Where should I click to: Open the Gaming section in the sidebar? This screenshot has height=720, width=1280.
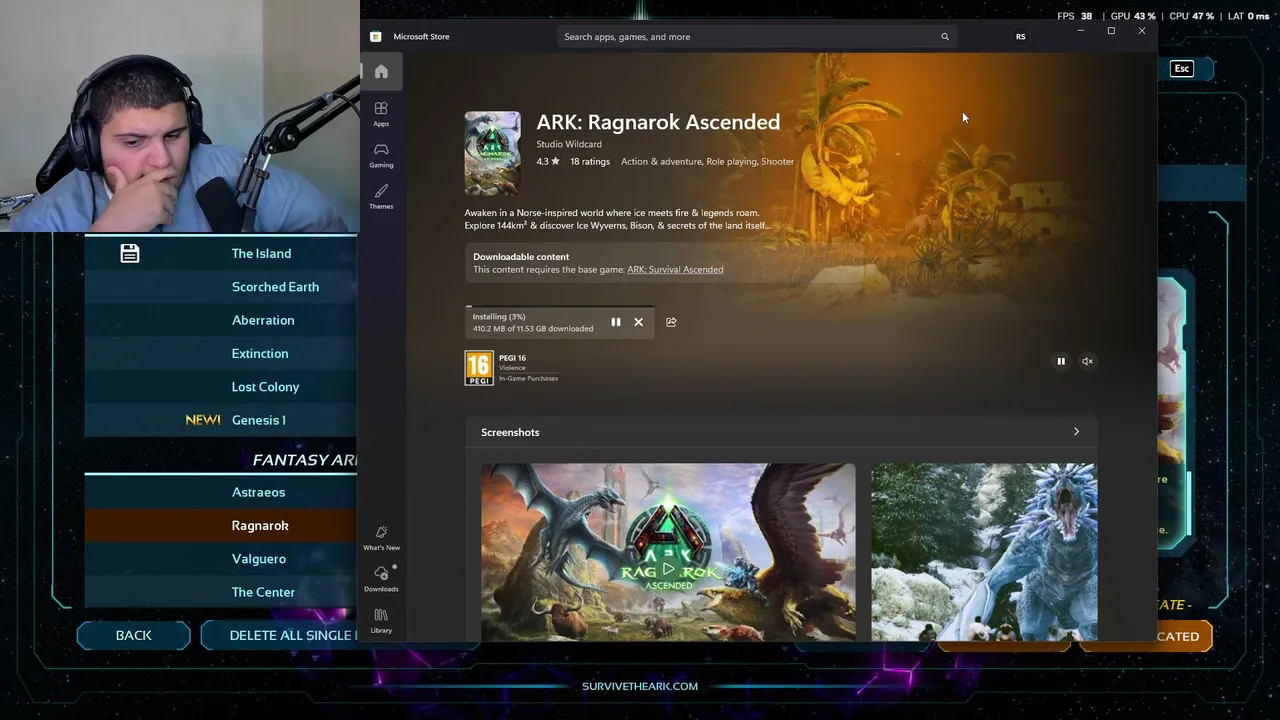click(x=381, y=155)
